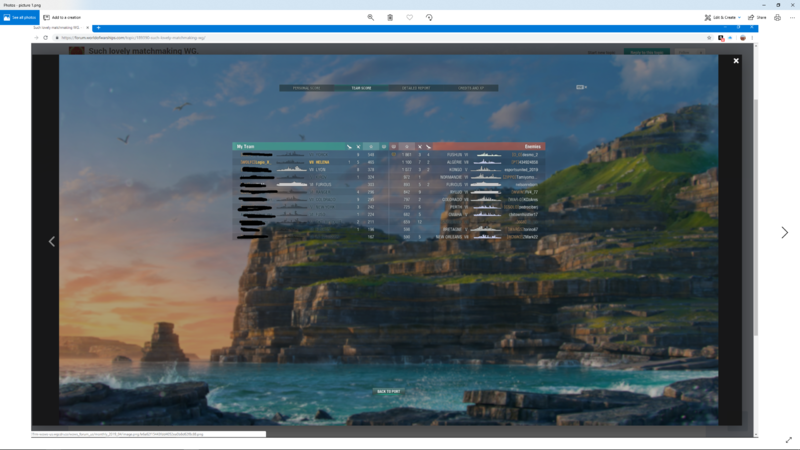Select the Detailed Report tab
This screenshot has width=800, height=450.
416,88
